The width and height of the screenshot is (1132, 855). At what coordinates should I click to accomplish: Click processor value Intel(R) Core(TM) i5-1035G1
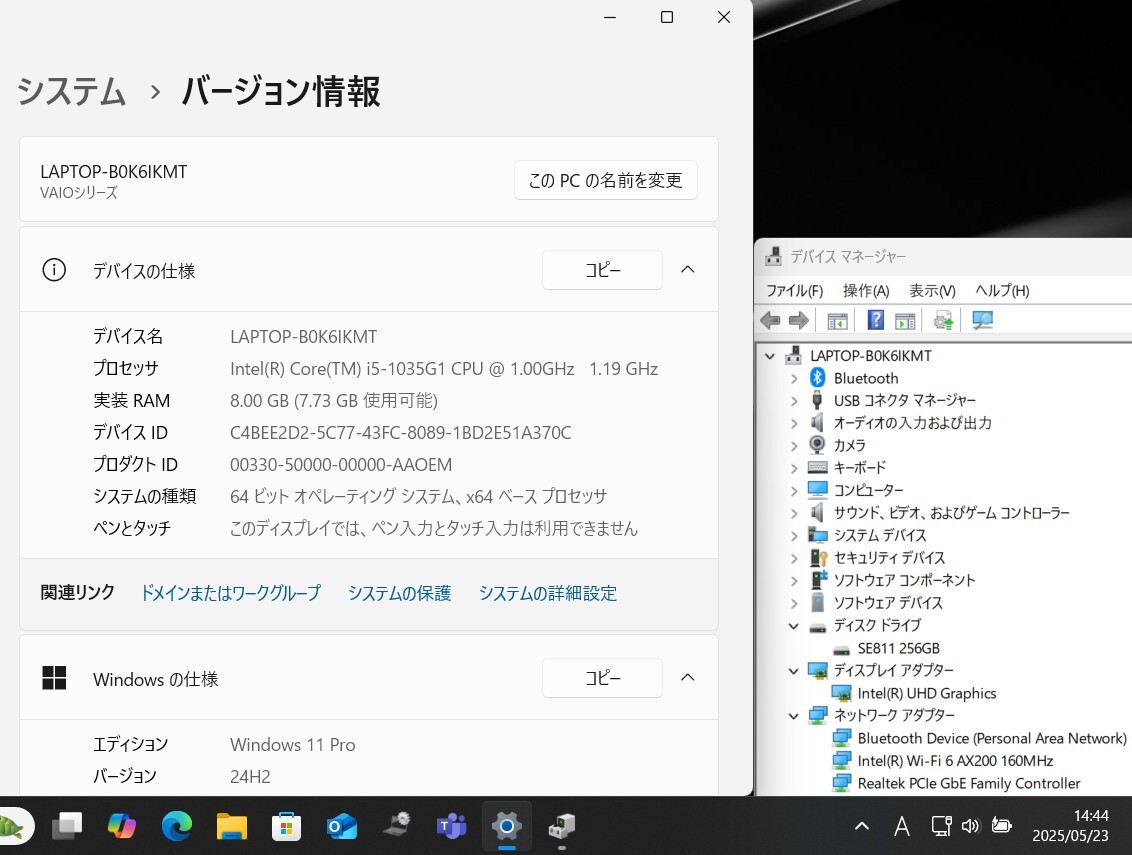point(444,369)
